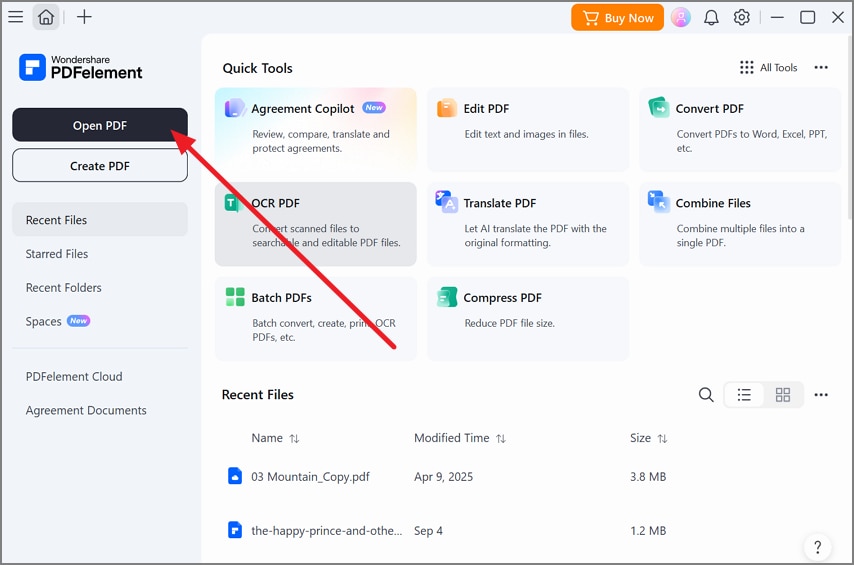Image resolution: width=854 pixels, height=565 pixels.
Task: Go to the Home tab icon
Action: coord(46,17)
